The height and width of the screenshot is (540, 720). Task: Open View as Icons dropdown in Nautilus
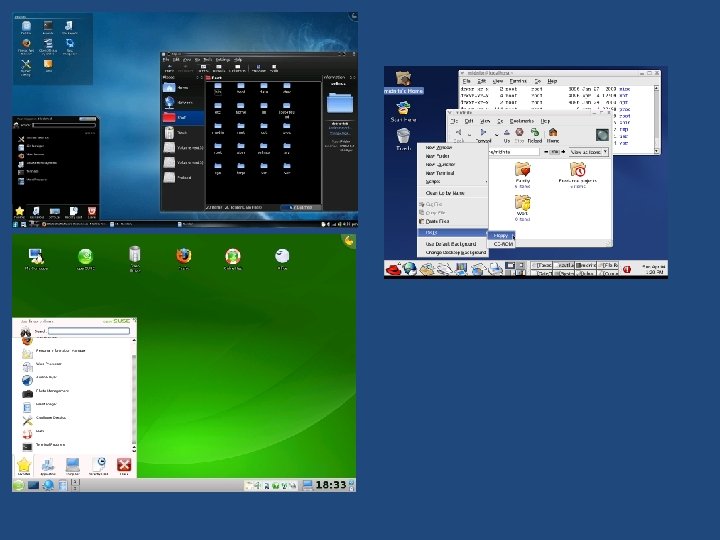(x=589, y=152)
